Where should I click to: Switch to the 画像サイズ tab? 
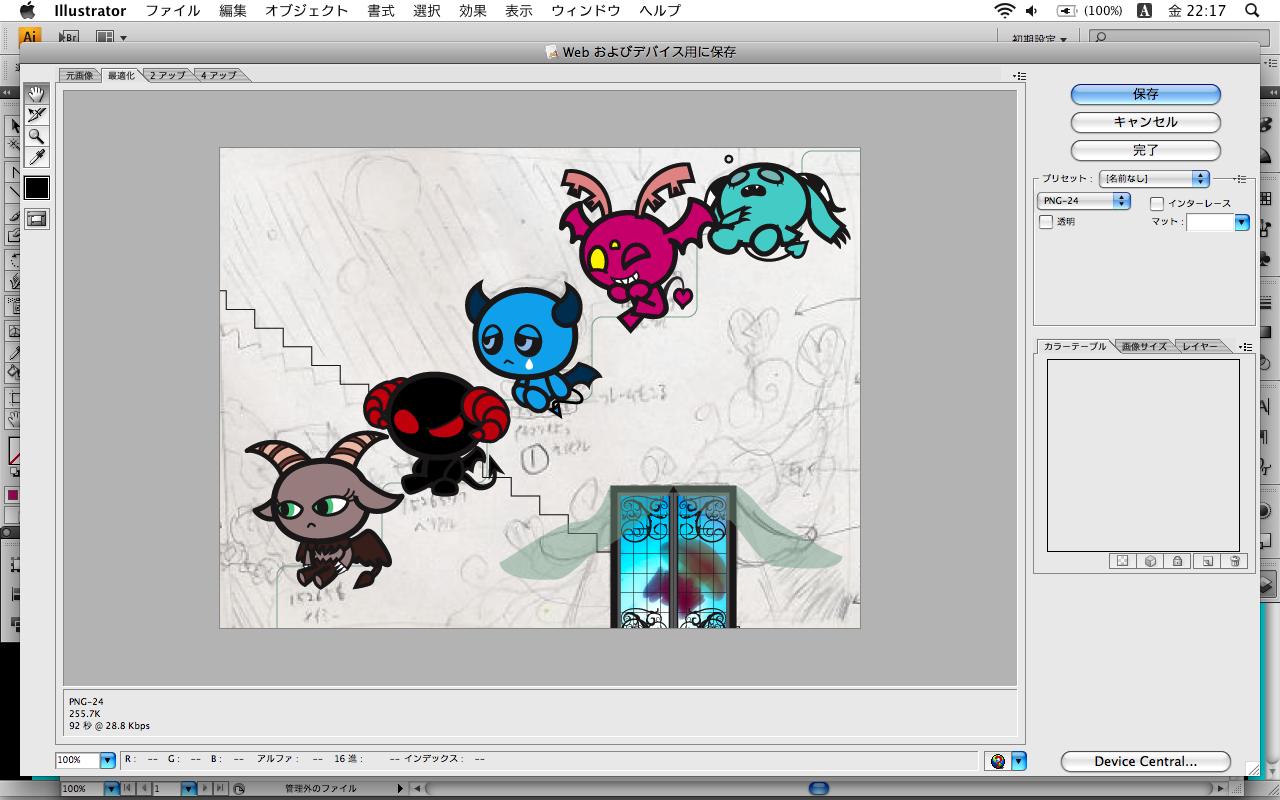pos(1143,347)
